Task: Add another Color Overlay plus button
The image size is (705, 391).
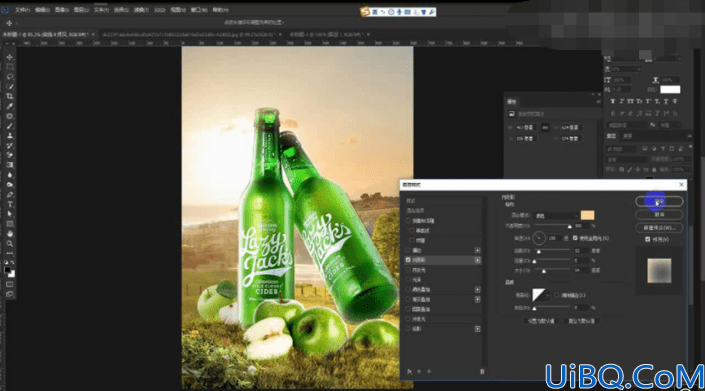Action: (477, 289)
